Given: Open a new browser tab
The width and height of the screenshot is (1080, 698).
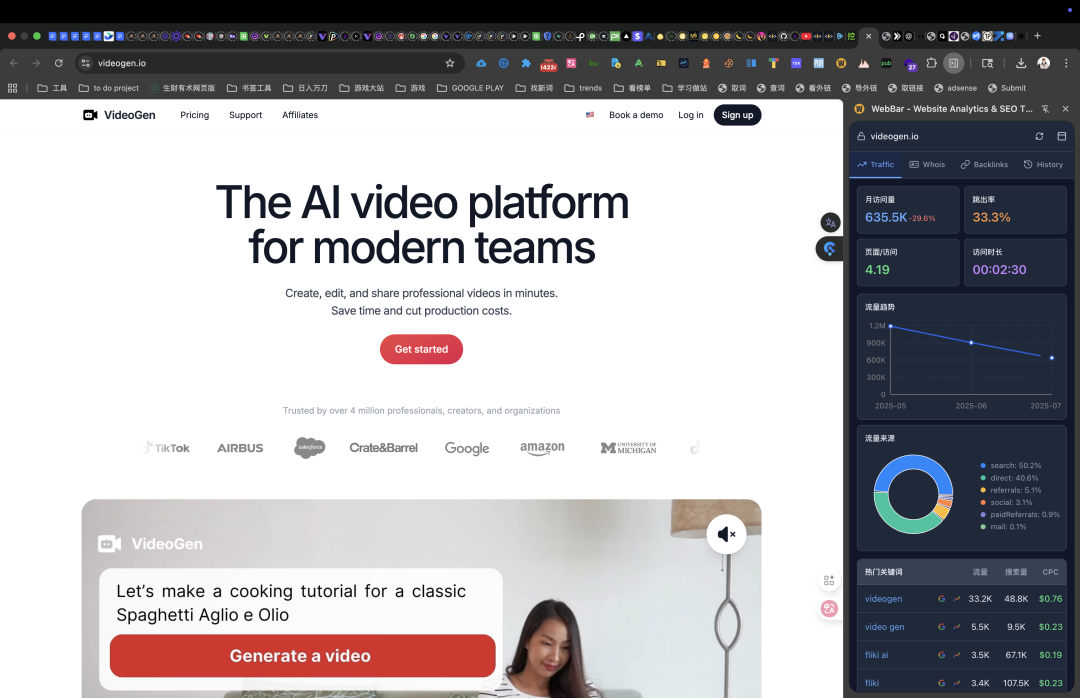Looking at the screenshot, I should click(x=1037, y=36).
